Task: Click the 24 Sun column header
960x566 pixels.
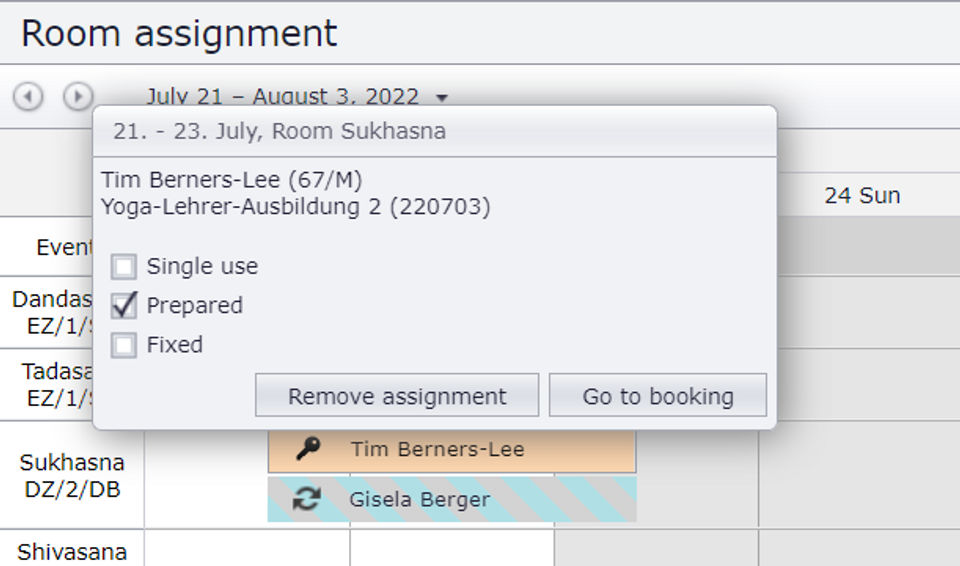Action: pyautogui.click(x=862, y=196)
